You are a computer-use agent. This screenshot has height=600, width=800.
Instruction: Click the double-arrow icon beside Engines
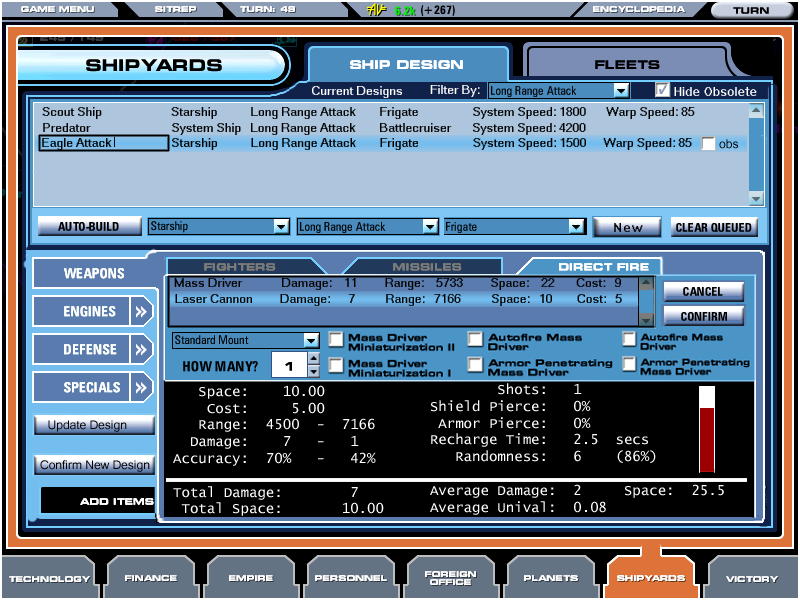pyautogui.click(x=140, y=311)
